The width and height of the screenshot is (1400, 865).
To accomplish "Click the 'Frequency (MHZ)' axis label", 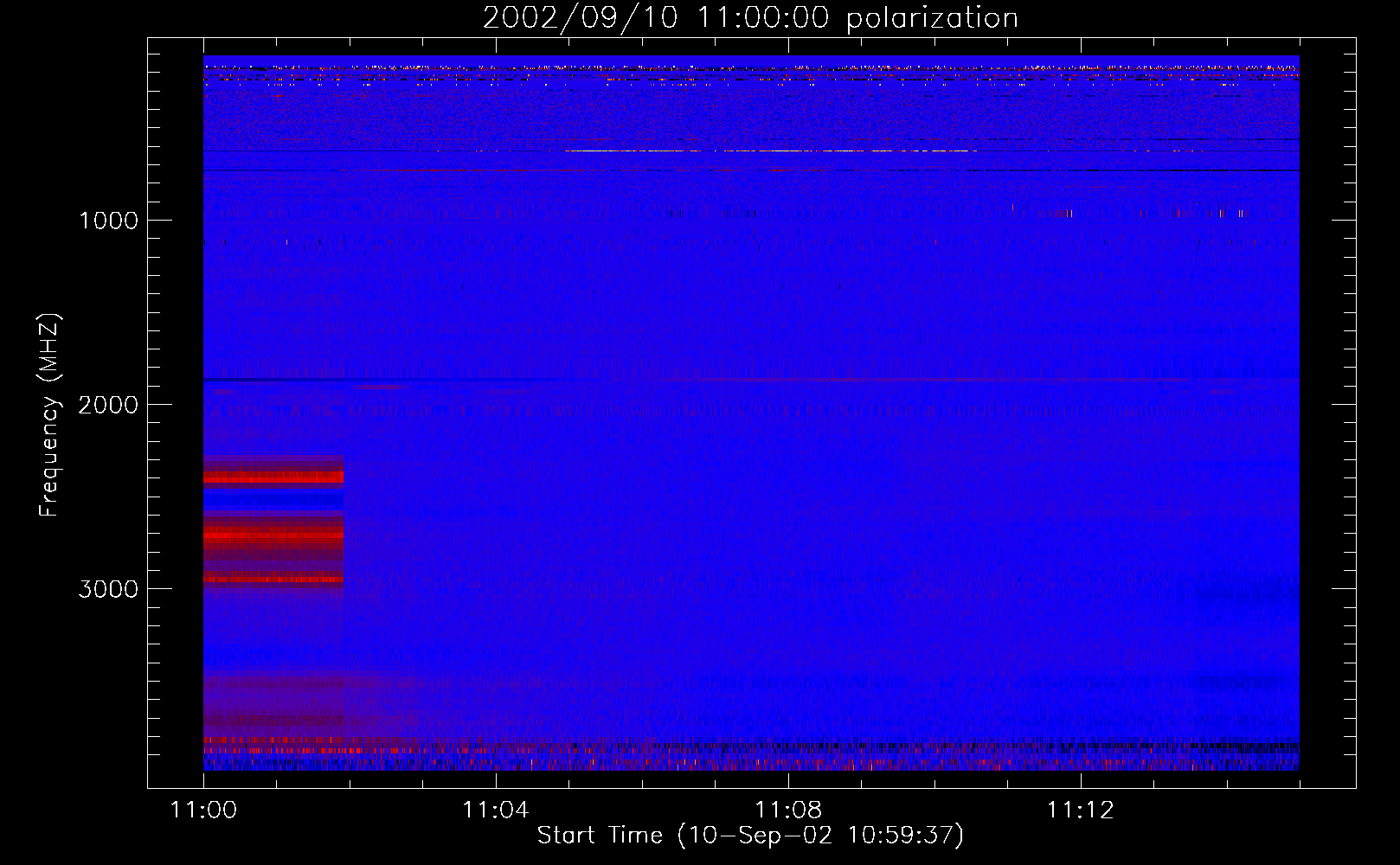I will coord(50,415).
